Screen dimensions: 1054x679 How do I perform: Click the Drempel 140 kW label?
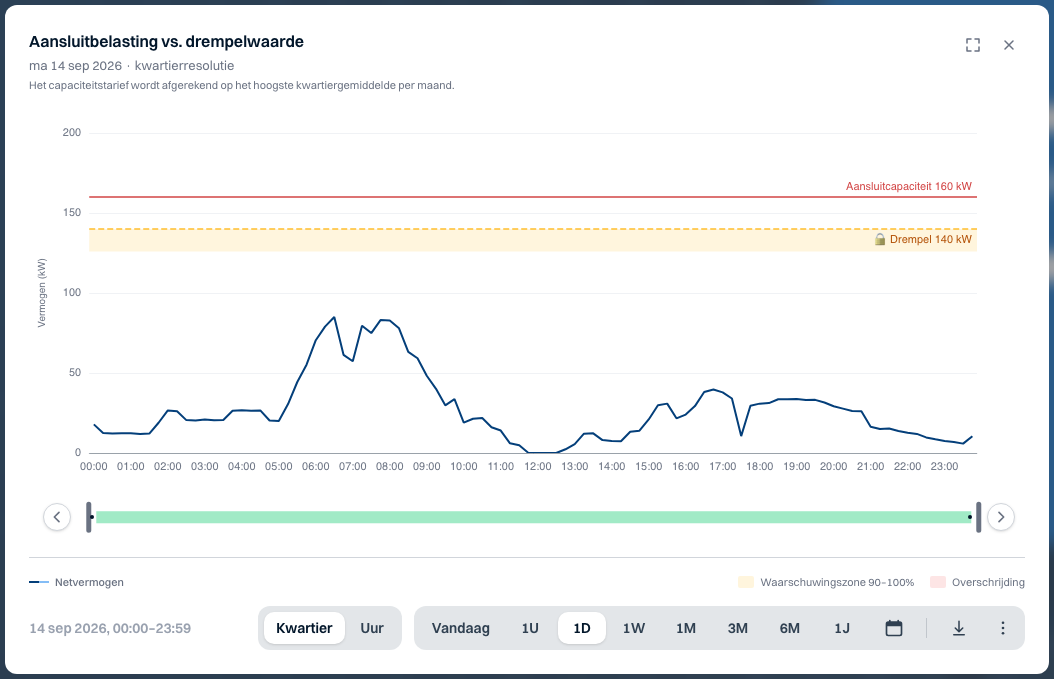coord(931,239)
